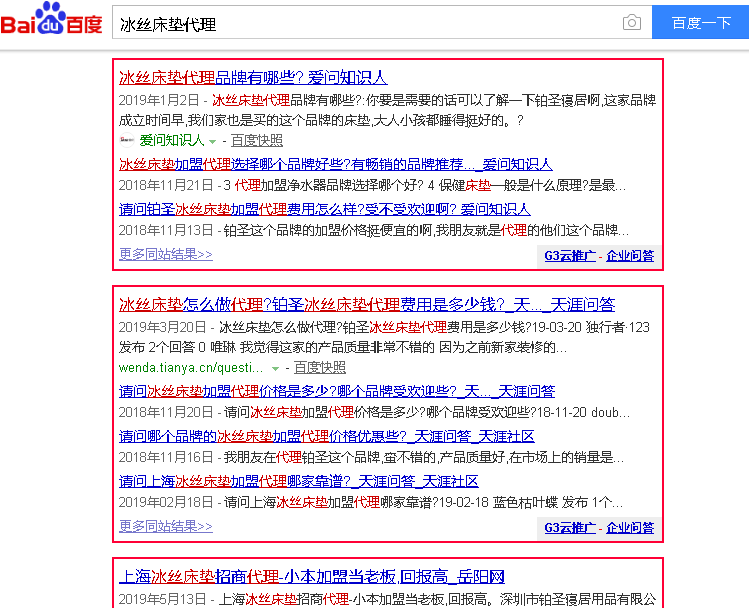This screenshot has height=608, width=749.
Task: Open 请问上海冰丝床垫加盟代理哪家靠谱 link
Action: 299,481
